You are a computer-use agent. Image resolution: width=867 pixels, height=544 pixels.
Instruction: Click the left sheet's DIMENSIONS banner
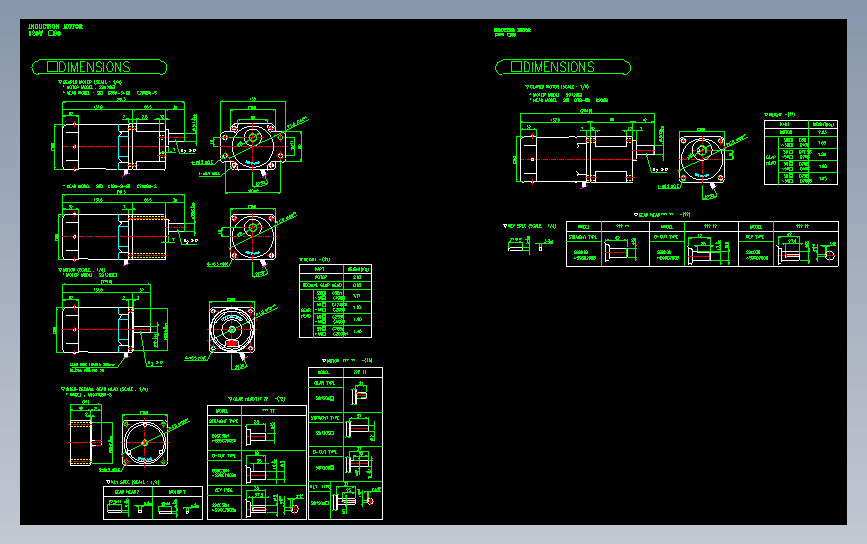tap(100, 67)
